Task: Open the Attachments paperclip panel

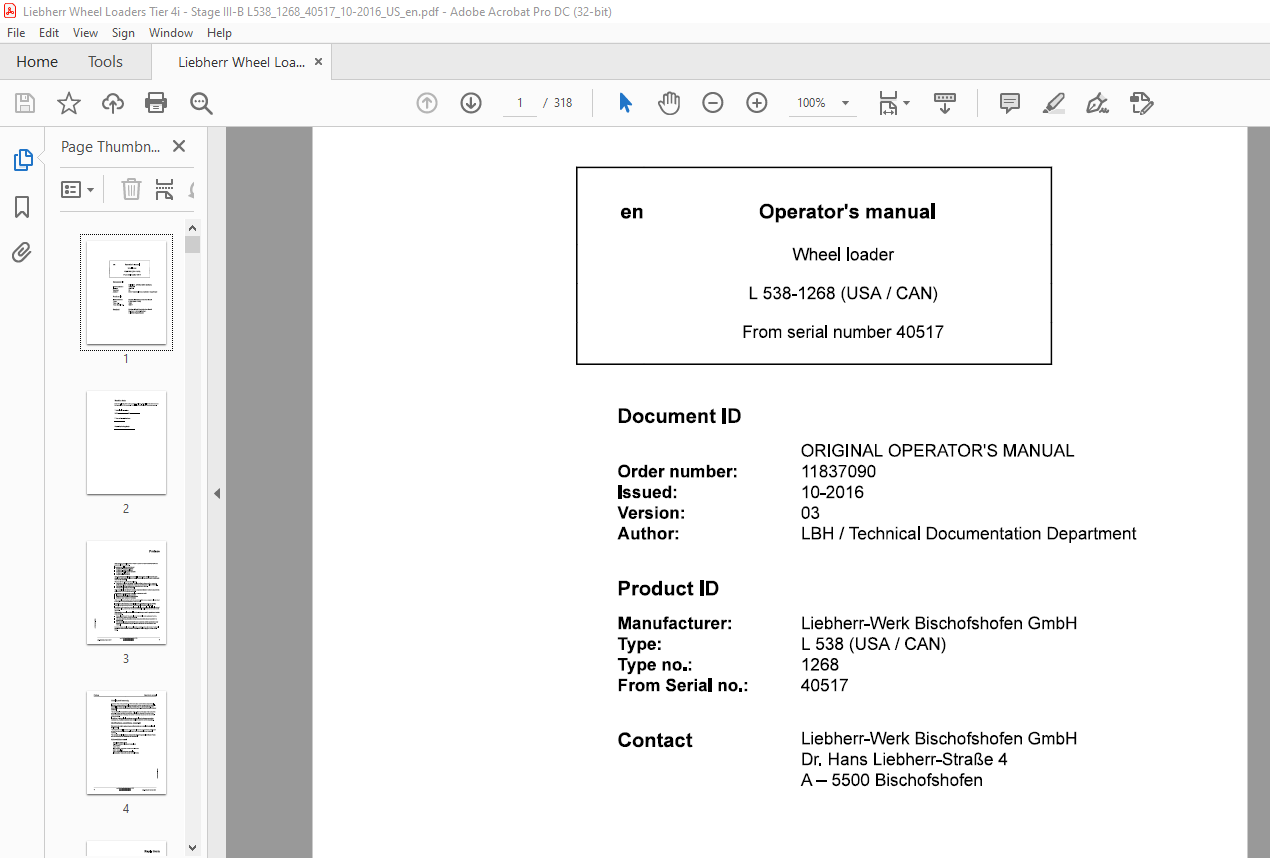Action: (22, 253)
